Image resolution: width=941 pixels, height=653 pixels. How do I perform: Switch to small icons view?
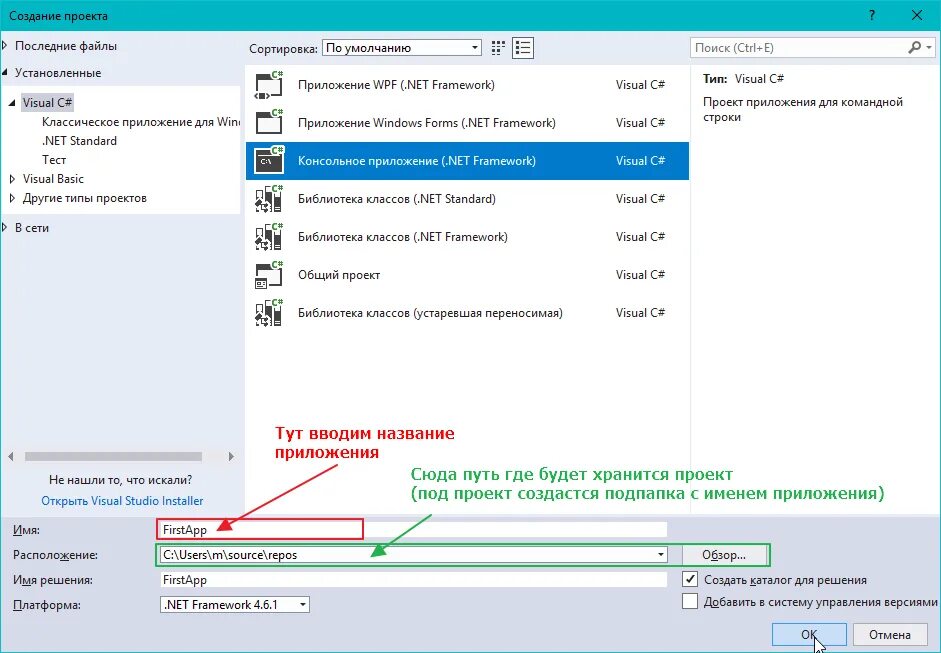(498, 48)
